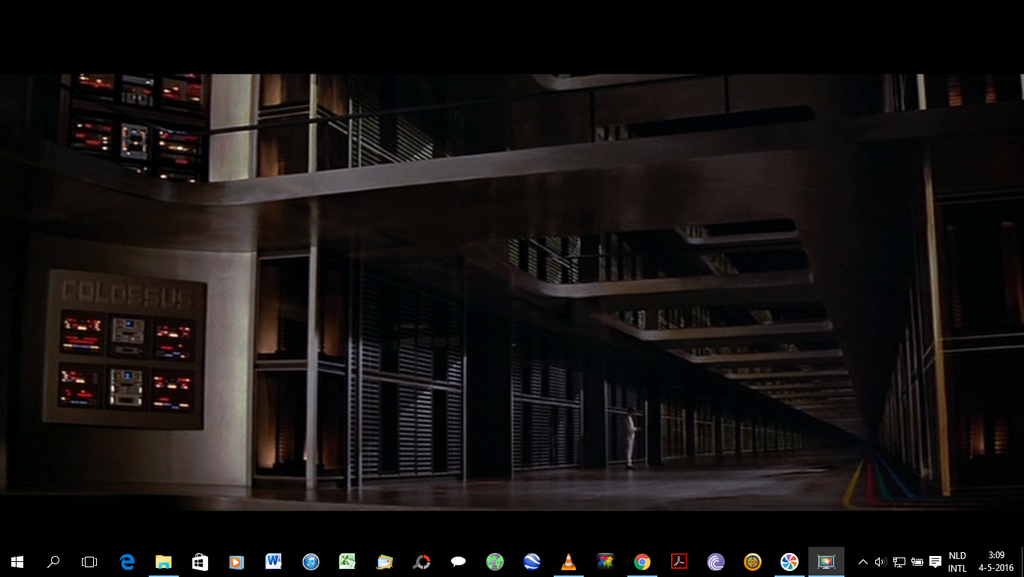Open Microsoft Word from the taskbar
This screenshot has height=577, width=1024.
[x=273, y=561]
